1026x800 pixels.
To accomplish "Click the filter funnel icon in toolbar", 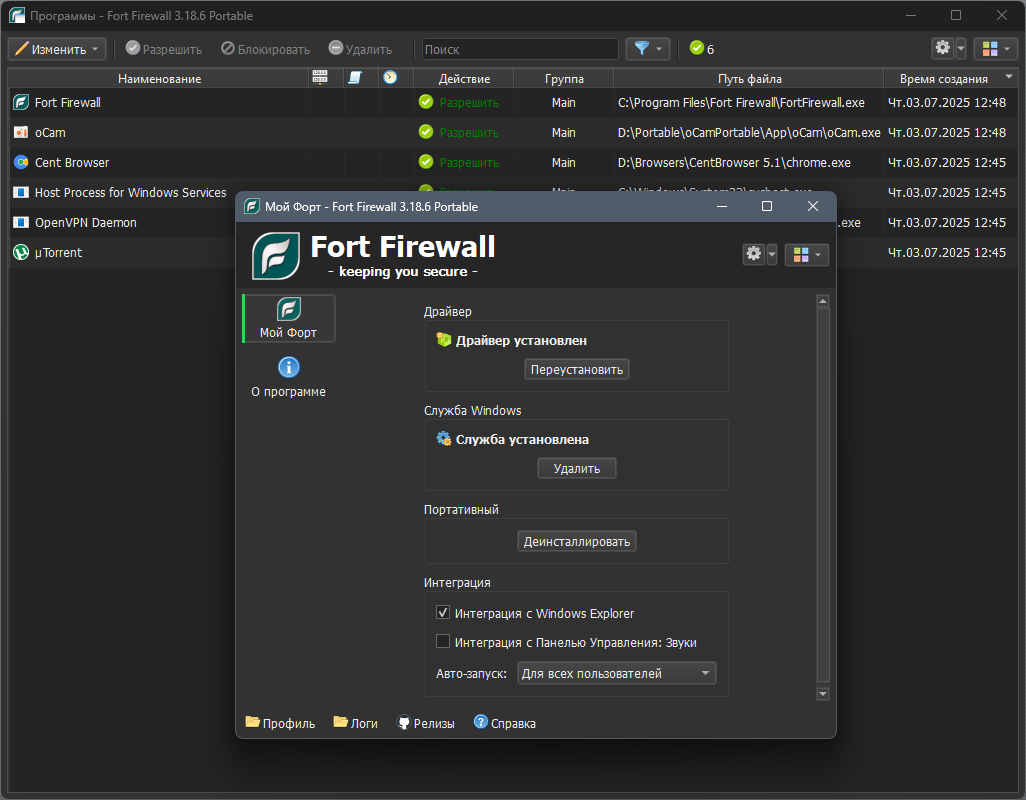I will pos(641,49).
